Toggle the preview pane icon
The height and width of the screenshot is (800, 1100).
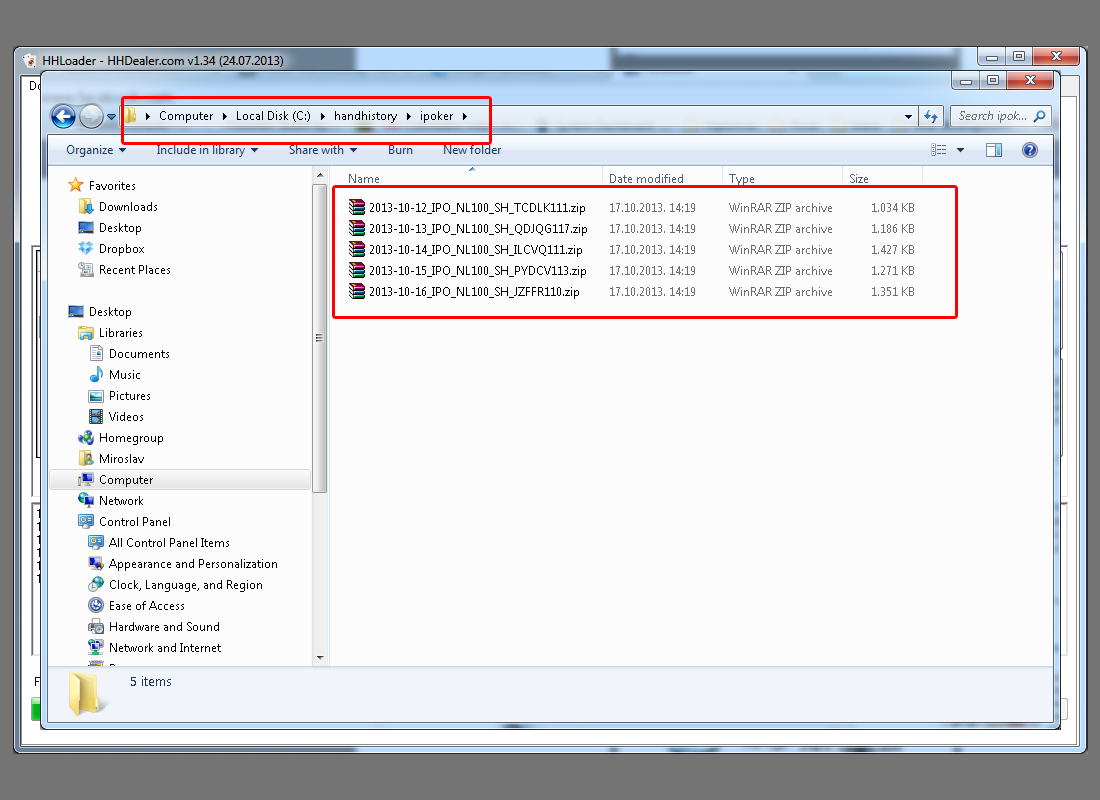click(x=993, y=150)
